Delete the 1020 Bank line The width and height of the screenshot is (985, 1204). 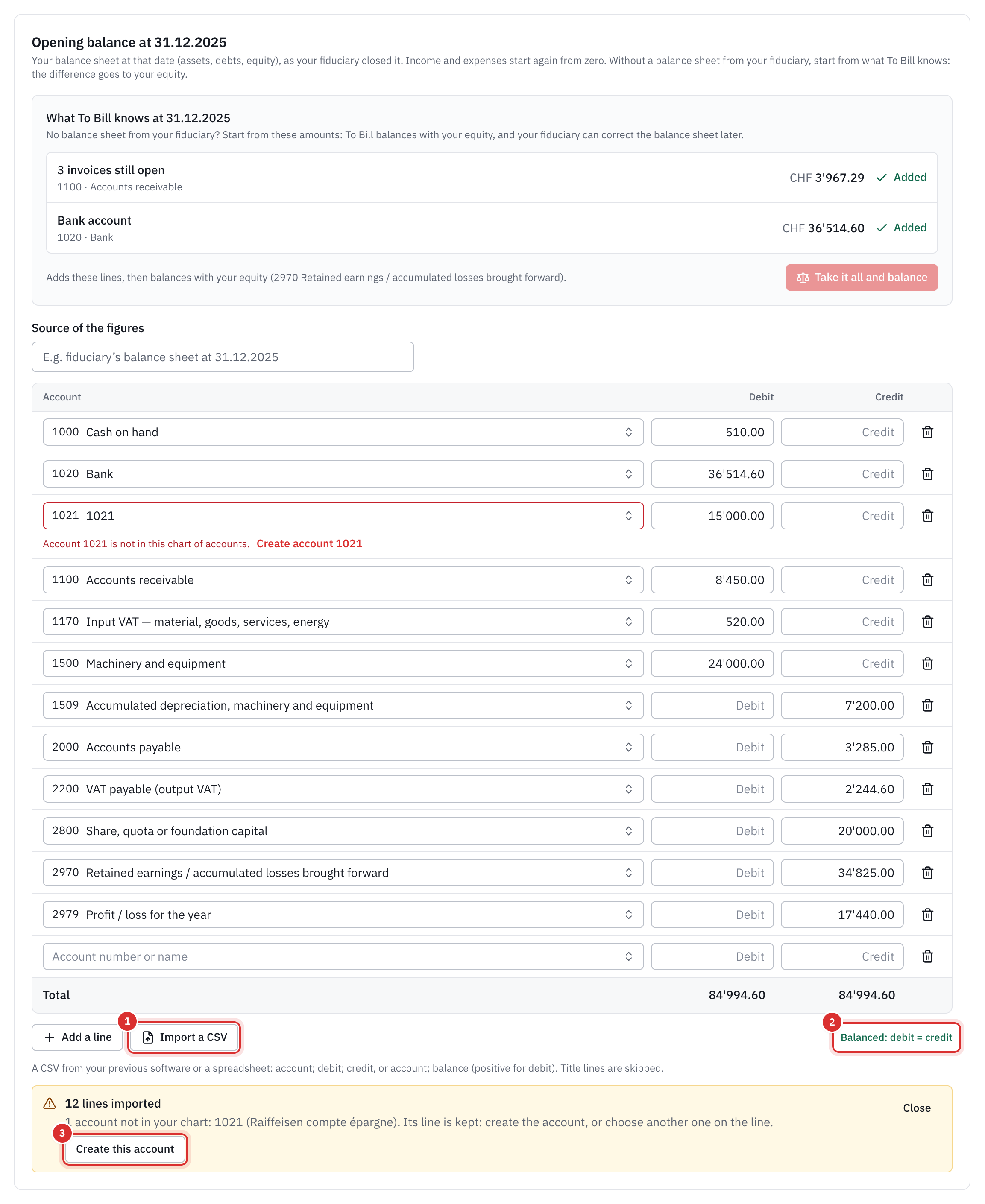[x=927, y=474]
